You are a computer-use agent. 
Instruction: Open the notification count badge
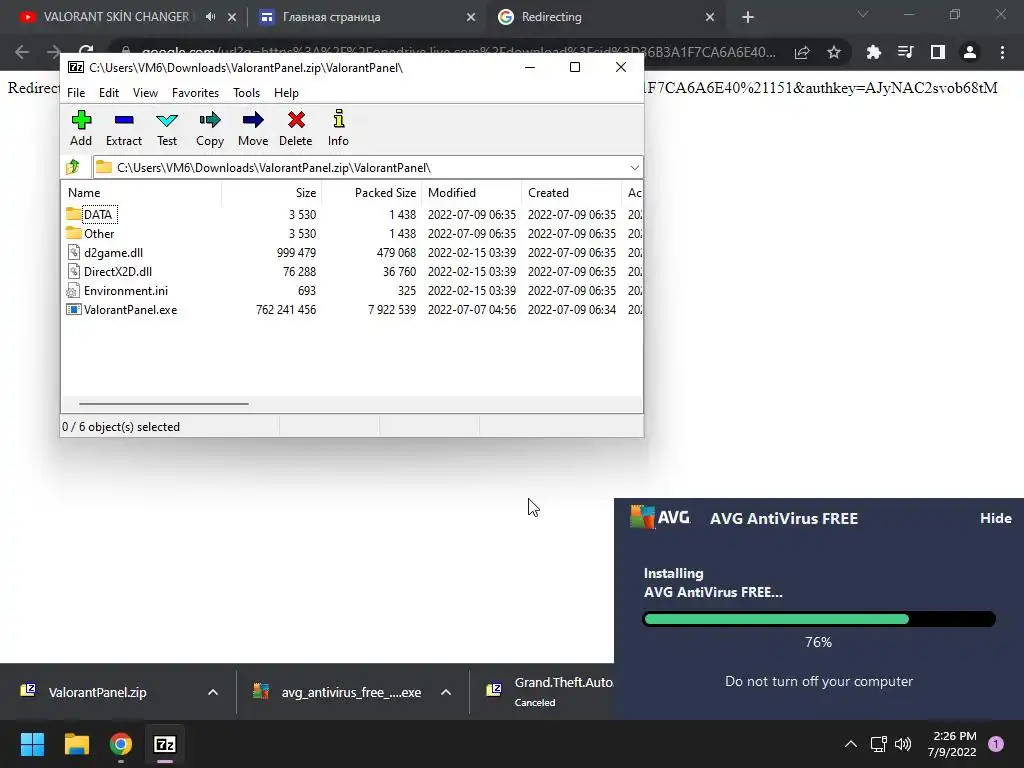[996, 744]
